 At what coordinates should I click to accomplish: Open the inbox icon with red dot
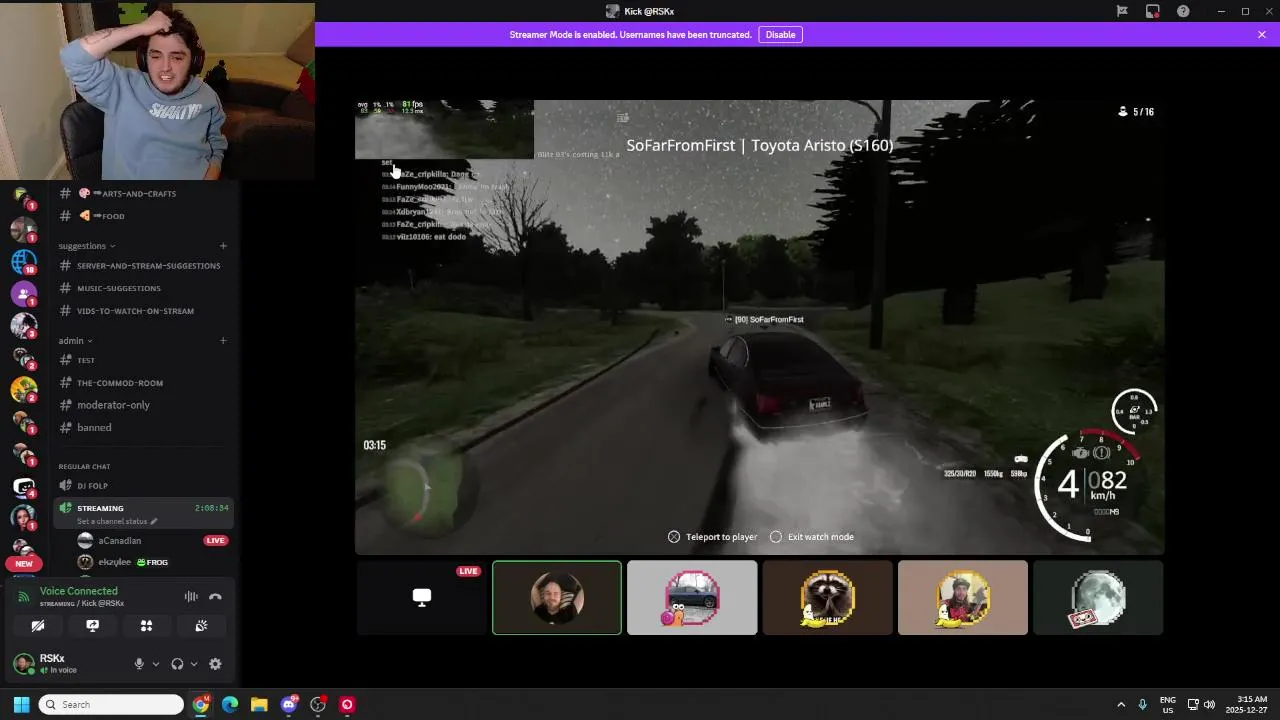pyautogui.click(x=1153, y=11)
